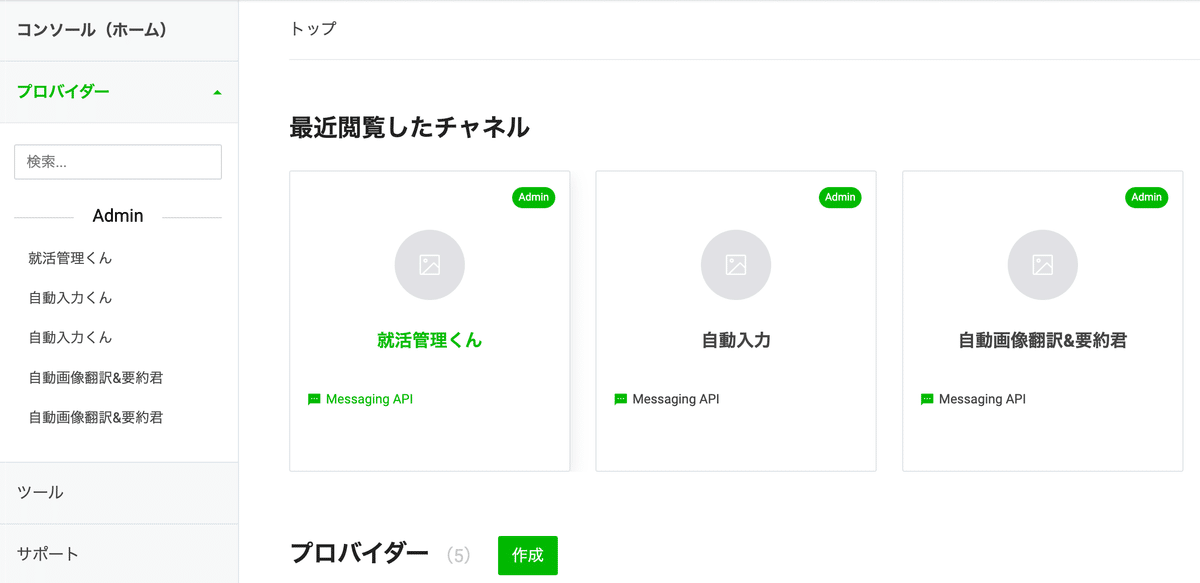Click the 自動画像翻訳&要約君 card image placeholder icon
The image size is (1200, 583).
point(1043,265)
